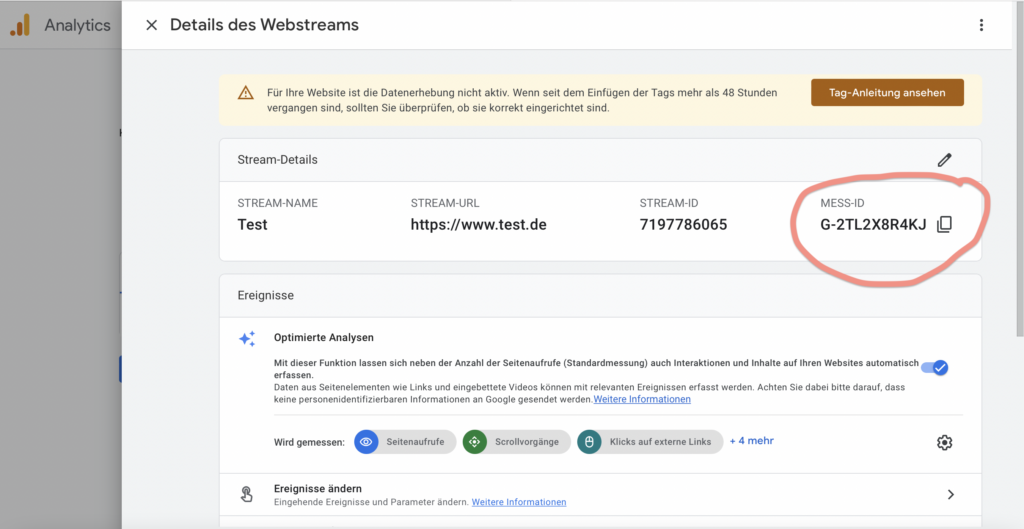The image size is (1024, 529).
Task: Click the Ereignisse ändern hand icon
Action: coord(247,494)
